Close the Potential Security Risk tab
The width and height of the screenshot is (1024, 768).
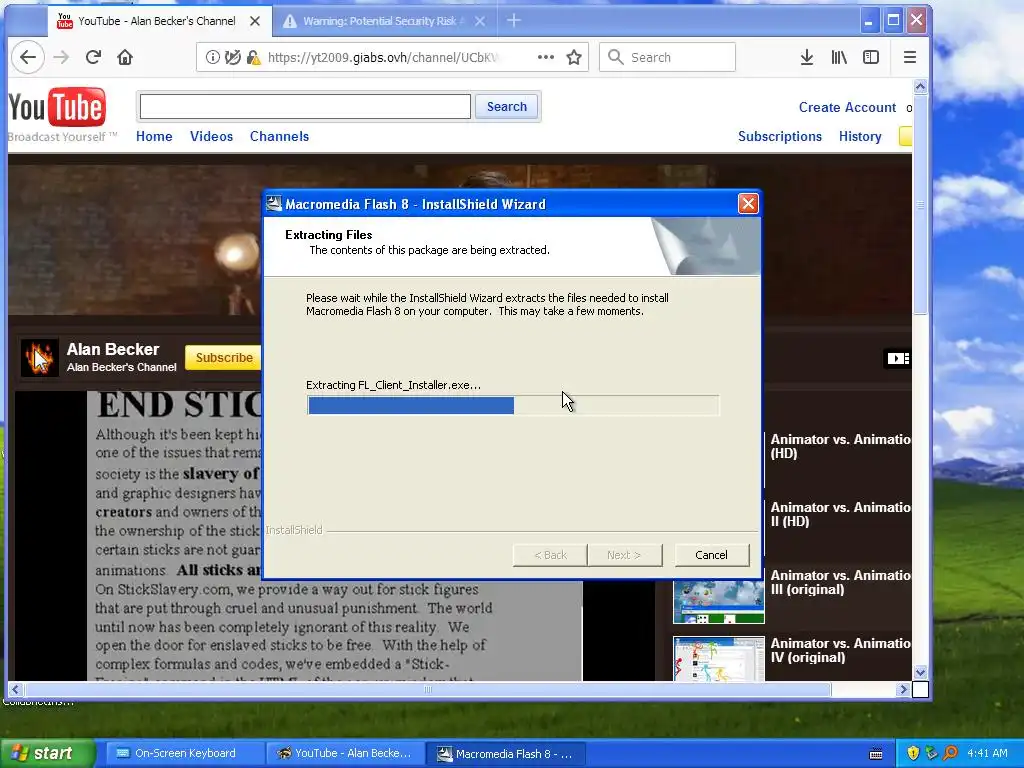coord(480,21)
